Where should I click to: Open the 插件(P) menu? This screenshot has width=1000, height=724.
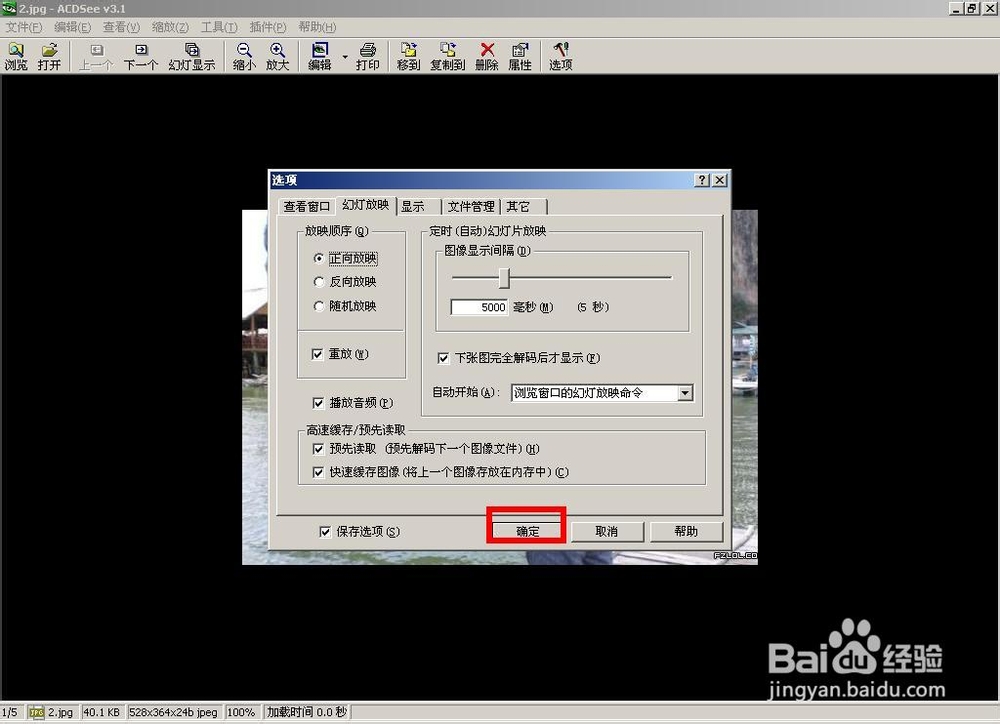268,27
